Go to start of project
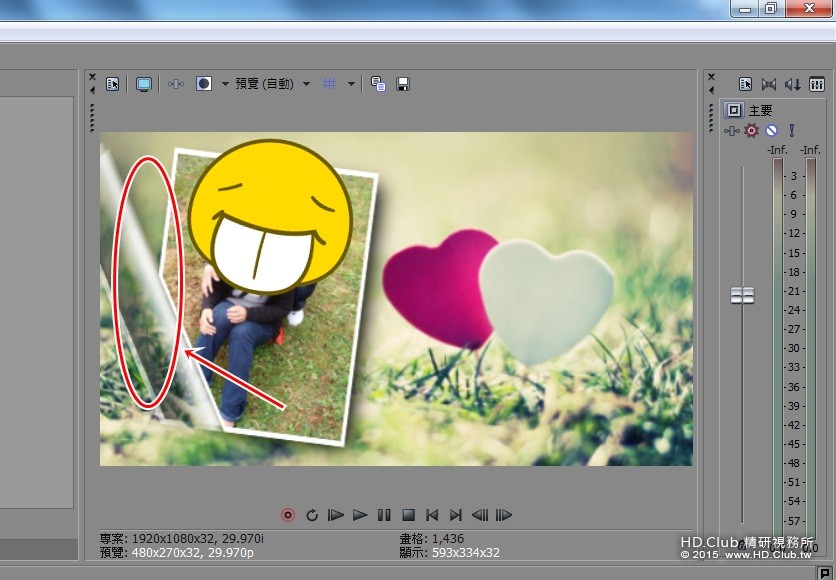Screen dimensions: 836x580 tap(432, 515)
